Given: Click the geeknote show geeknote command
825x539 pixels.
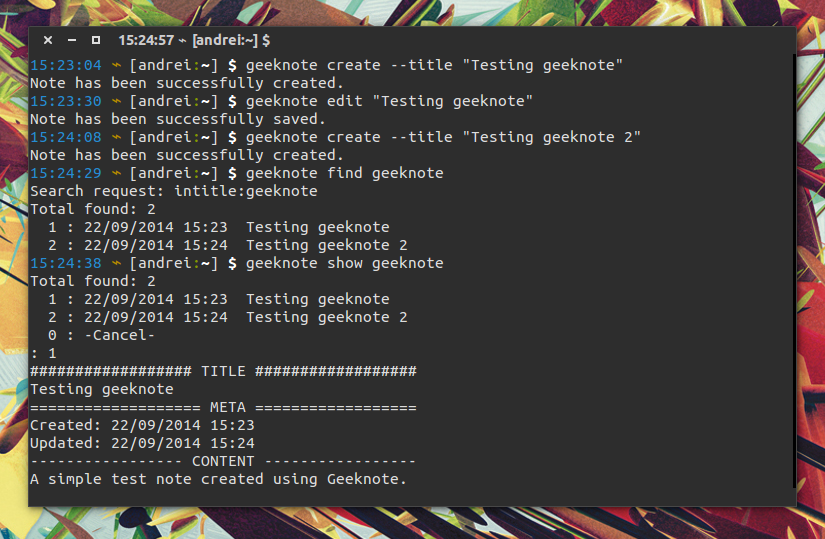Looking at the screenshot, I should tap(345, 263).
